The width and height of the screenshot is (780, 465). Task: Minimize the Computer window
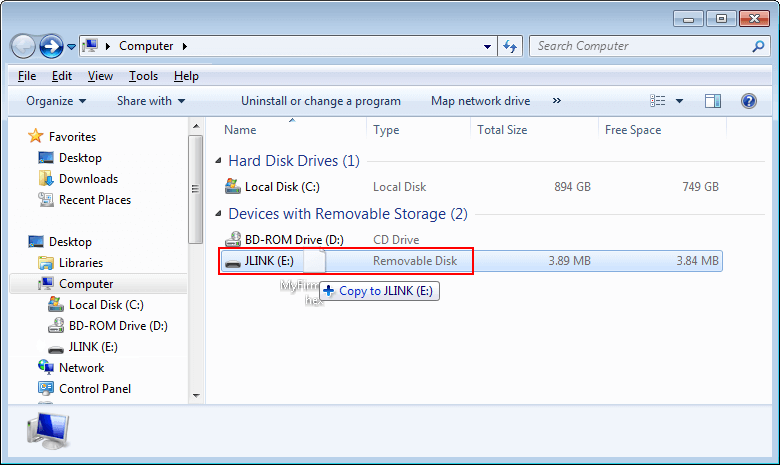(688, 19)
